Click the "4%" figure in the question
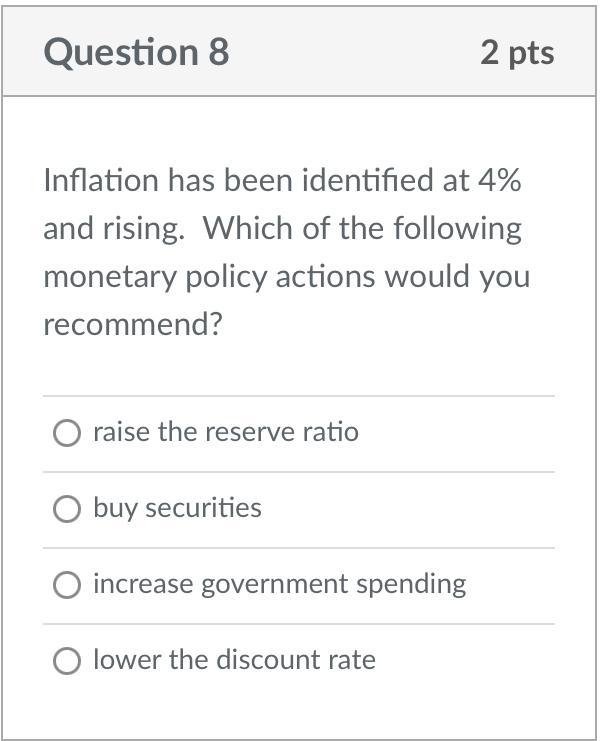 point(500,180)
